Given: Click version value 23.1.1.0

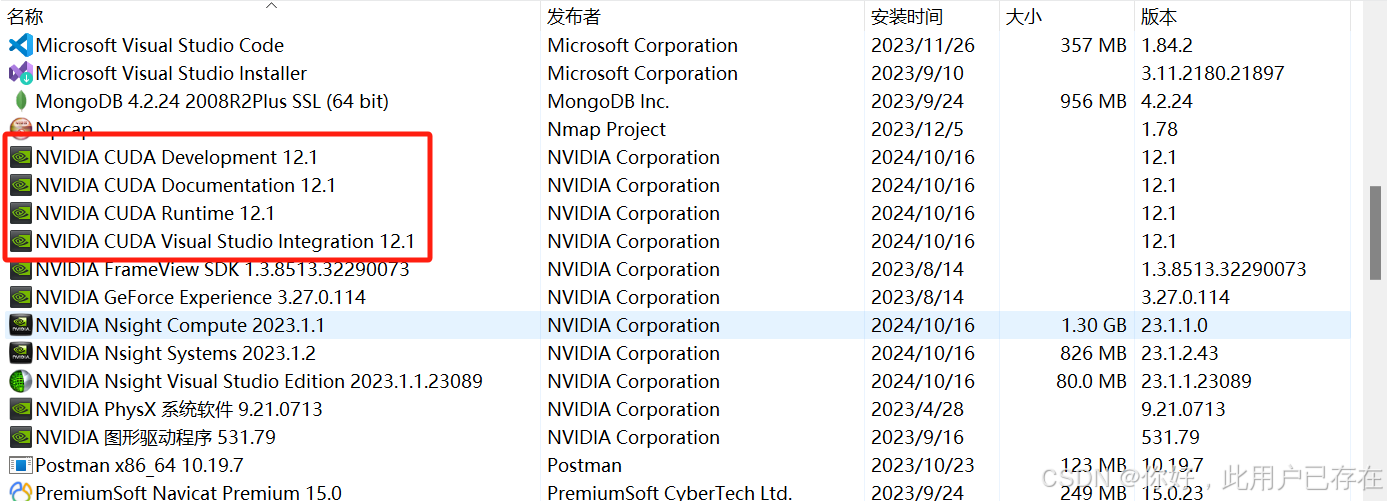Looking at the screenshot, I should tap(1177, 325).
